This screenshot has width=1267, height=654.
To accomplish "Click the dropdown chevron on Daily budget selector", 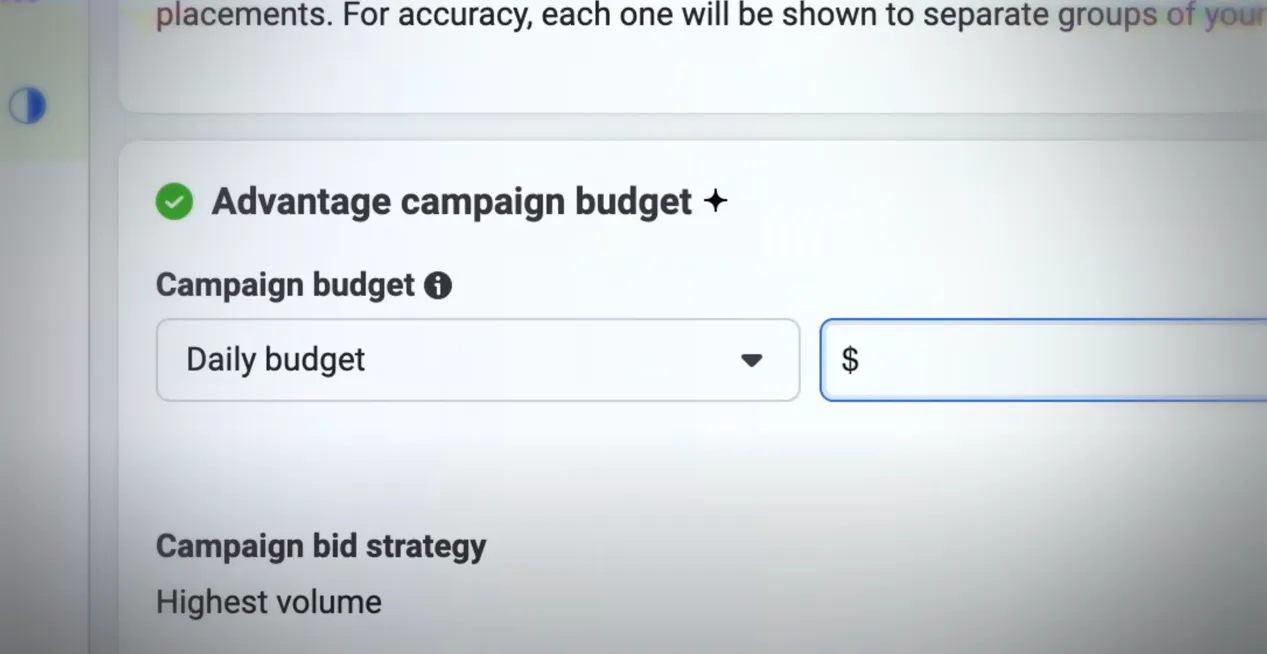I will [x=752, y=361].
